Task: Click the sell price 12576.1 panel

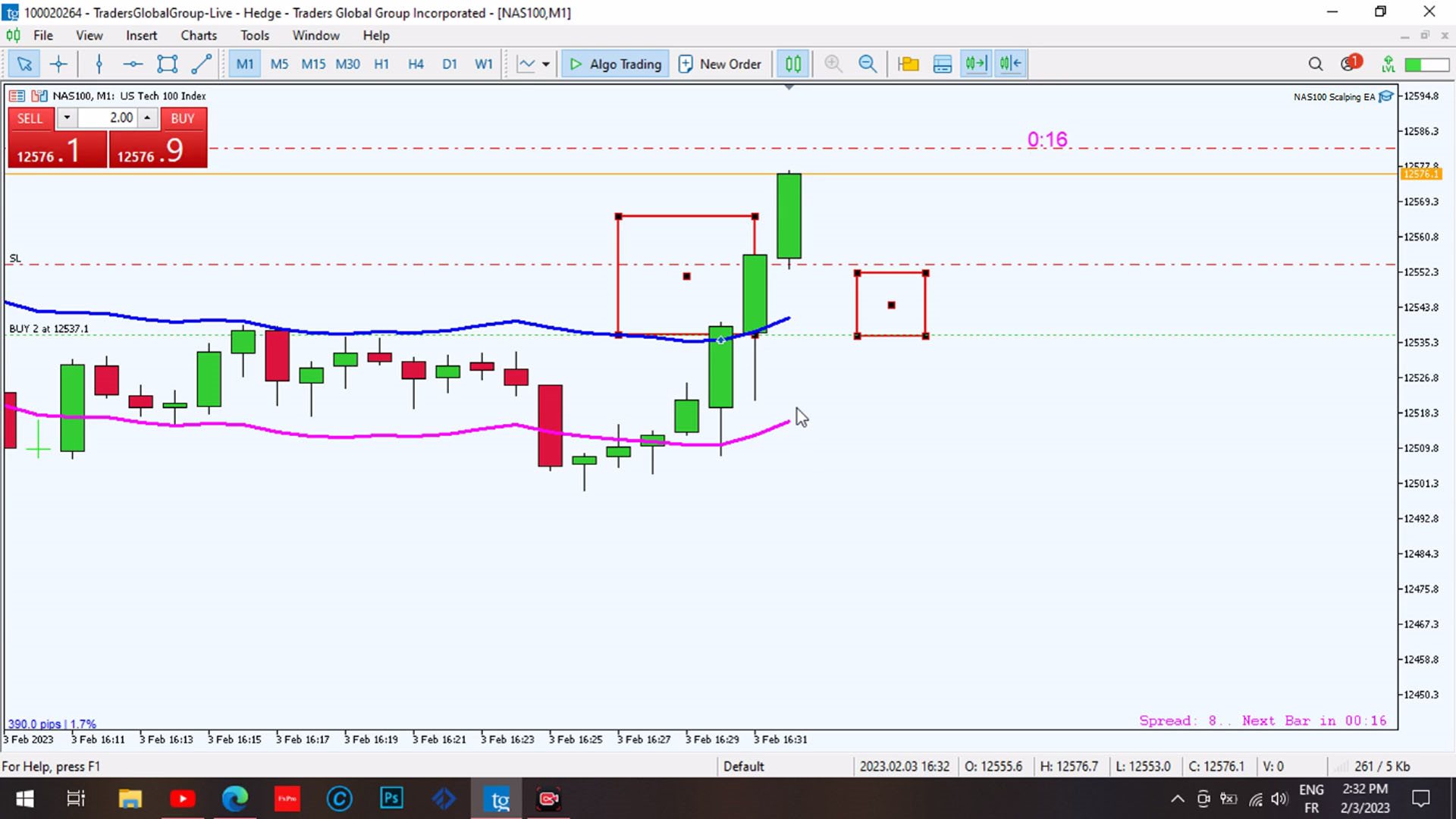Action: click(57, 149)
